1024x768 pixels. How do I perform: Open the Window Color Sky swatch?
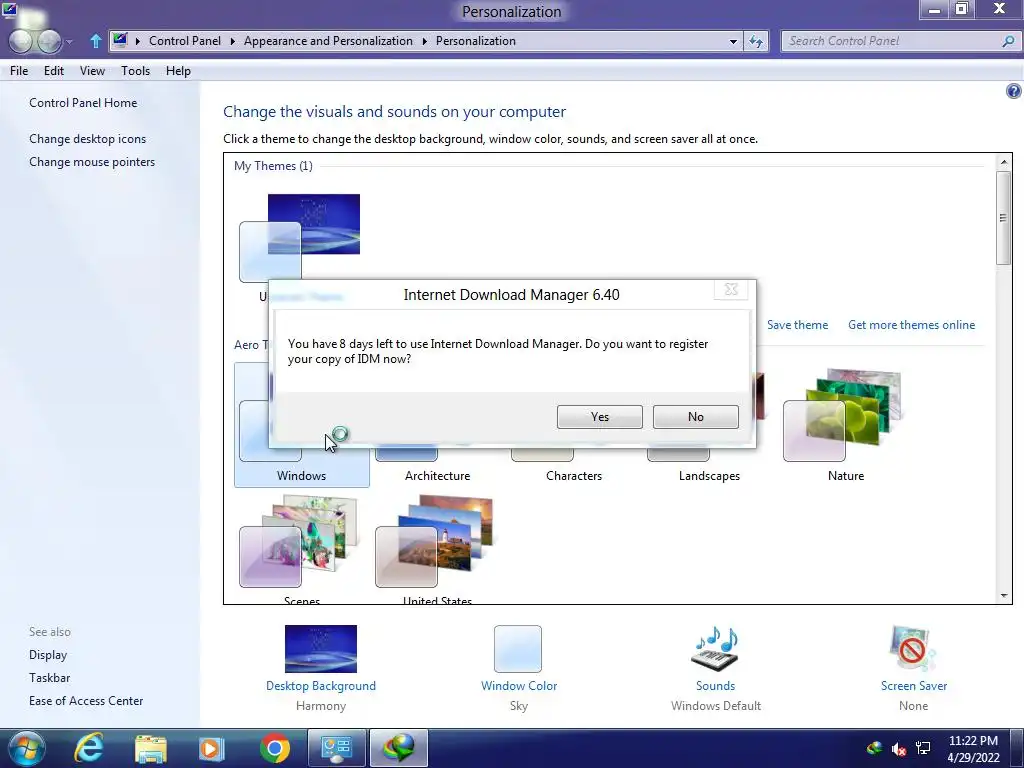[518, 648]
